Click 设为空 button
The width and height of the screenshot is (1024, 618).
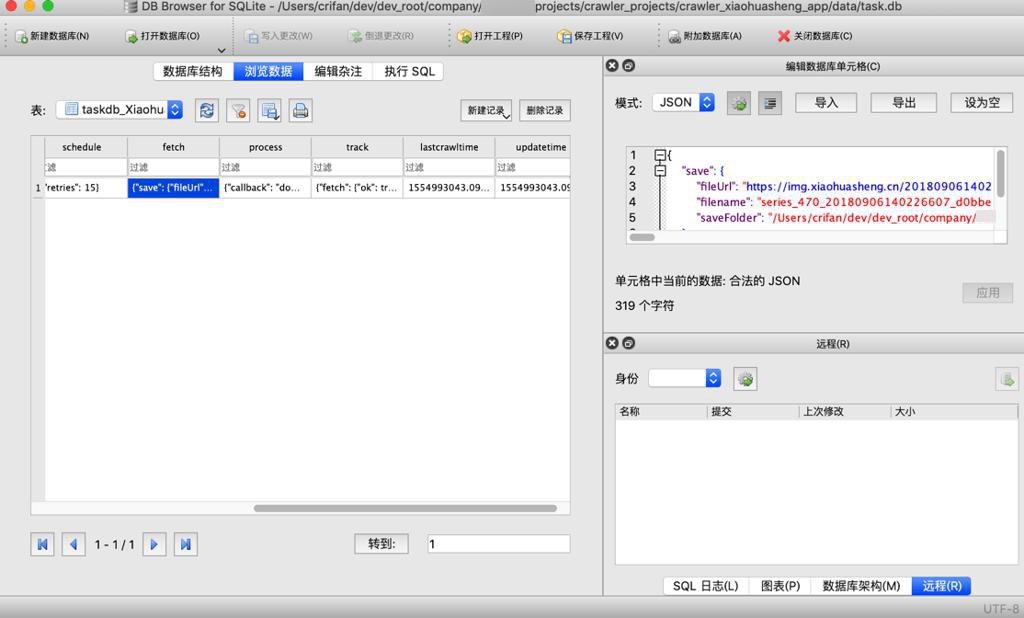coord(982,103)
